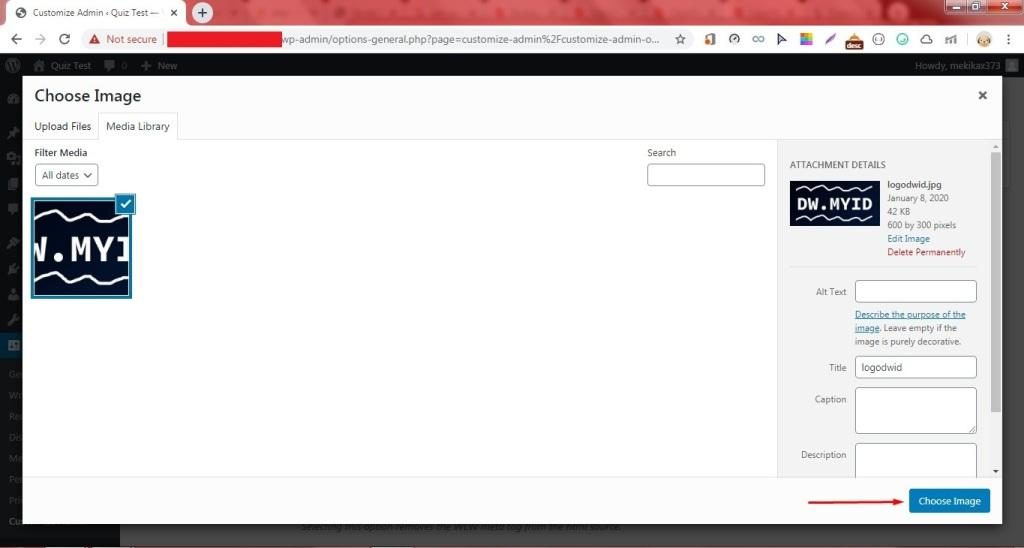Select the Media Library tab

138,126
